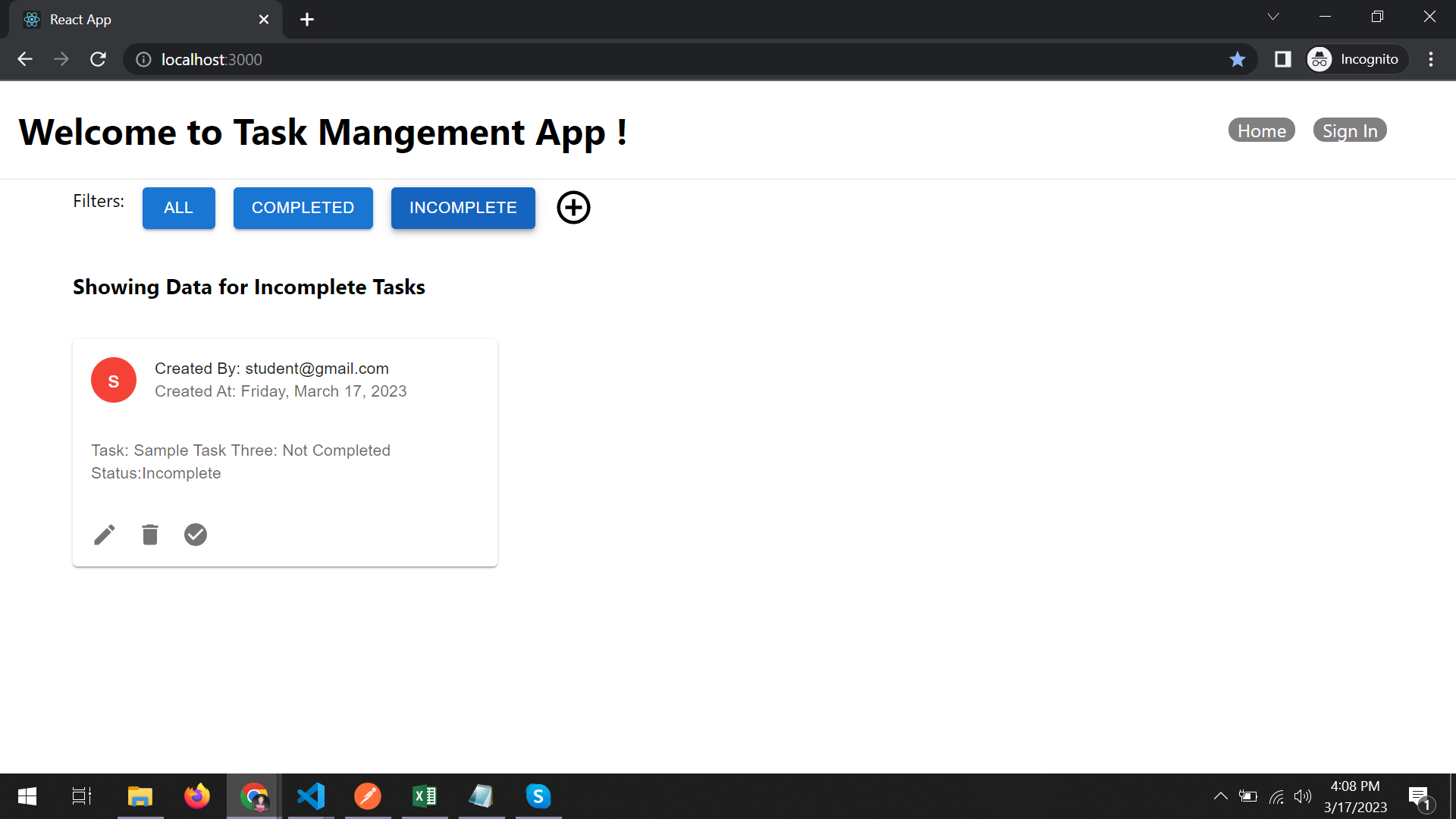Open the notification center icon

coord(1420,797)
